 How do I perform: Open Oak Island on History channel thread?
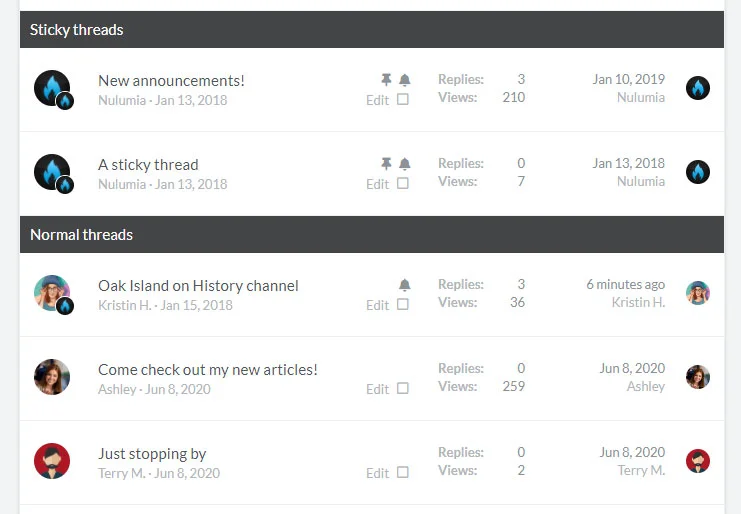[x=198, y=285]
